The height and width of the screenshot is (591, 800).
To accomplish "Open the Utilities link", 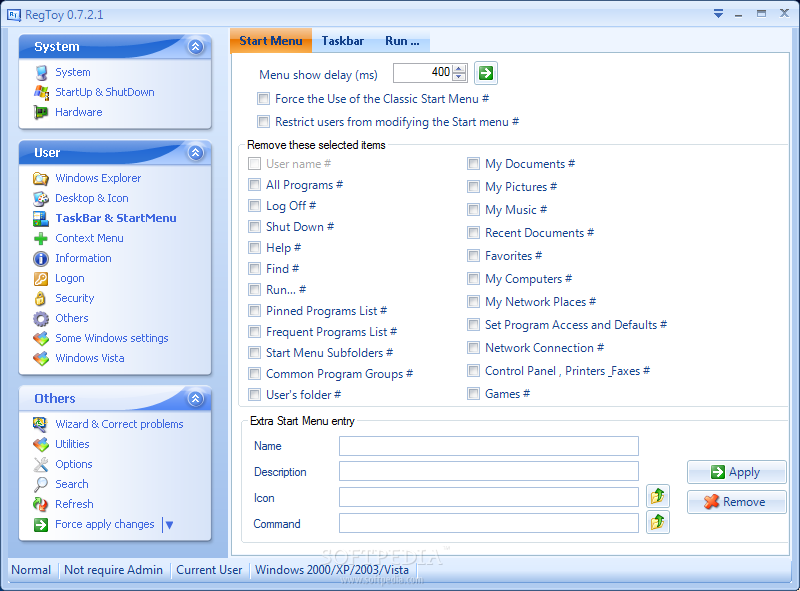I will [x=72, y=444].
